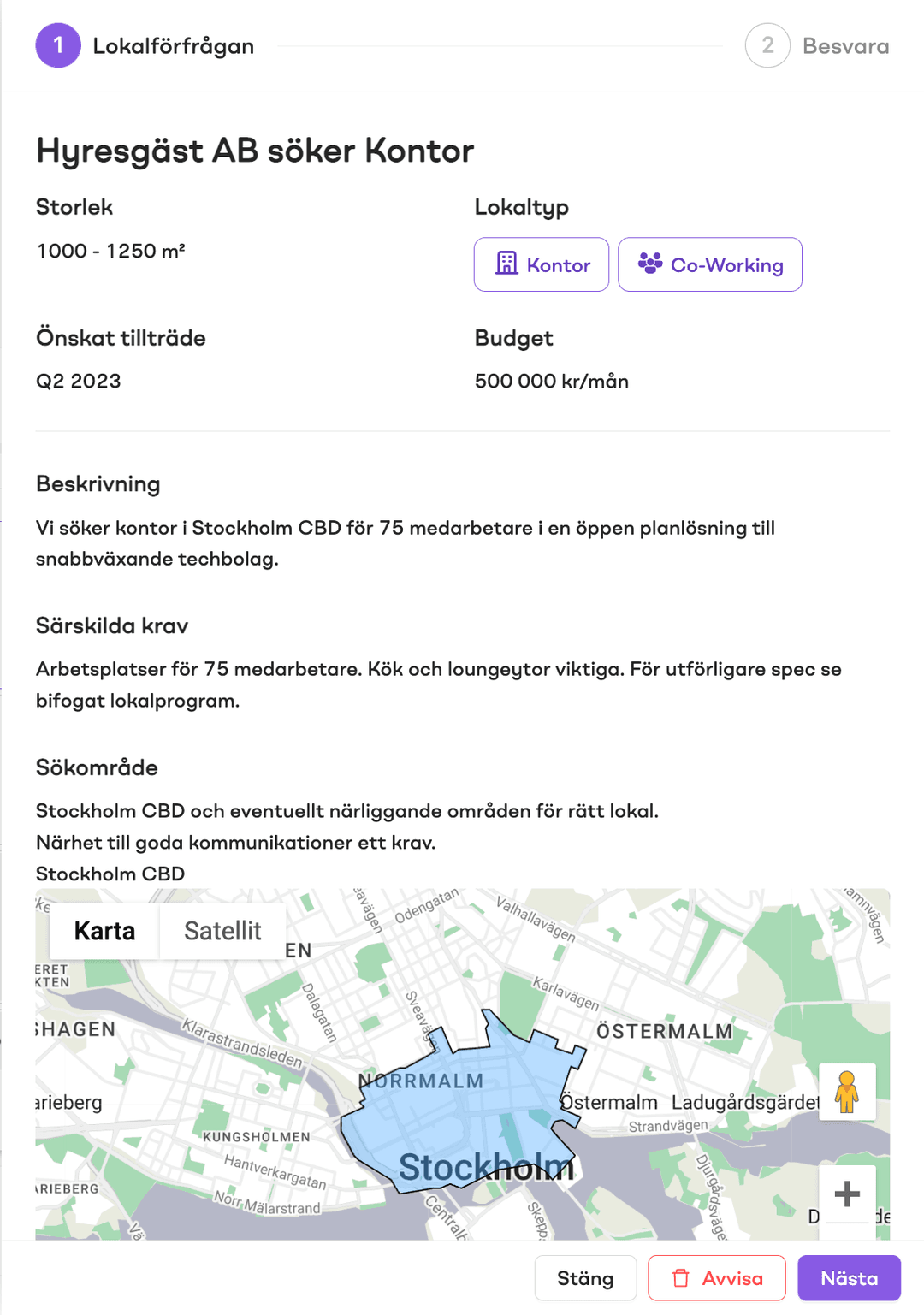Click the step 2 circle badge
This screenshot has width=924, height=1315.
(767, 45)
